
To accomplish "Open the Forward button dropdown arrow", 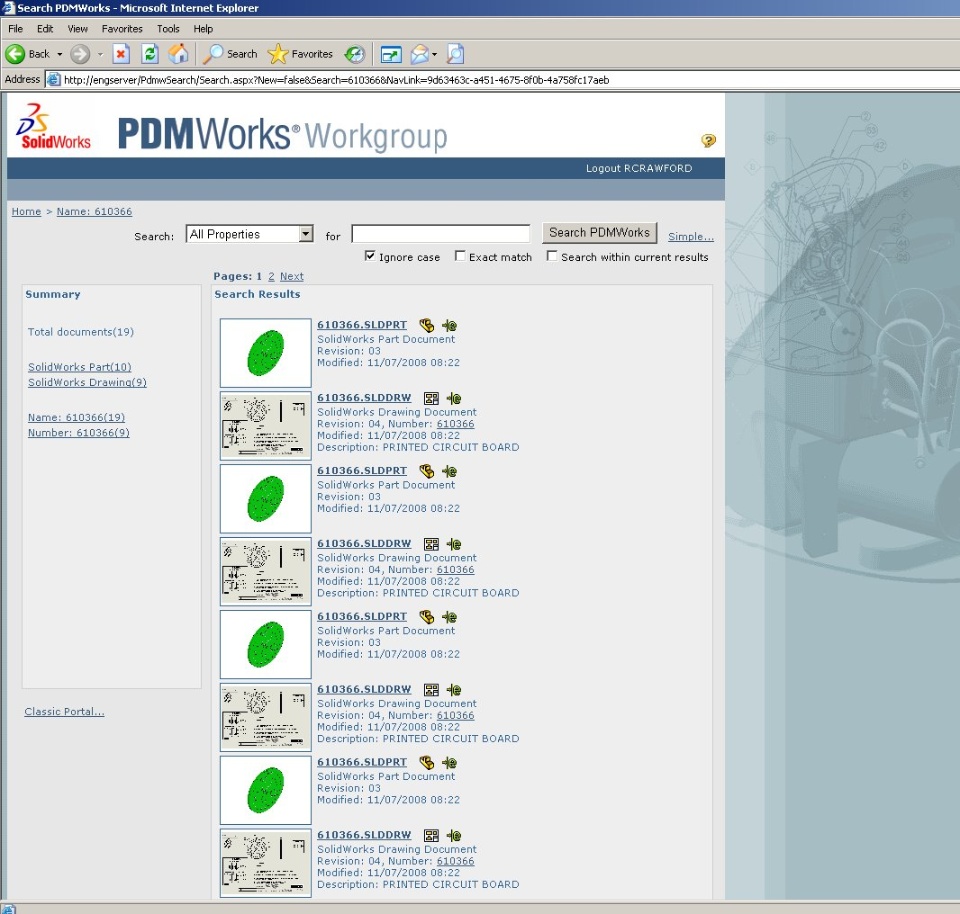I will (100, 54).
